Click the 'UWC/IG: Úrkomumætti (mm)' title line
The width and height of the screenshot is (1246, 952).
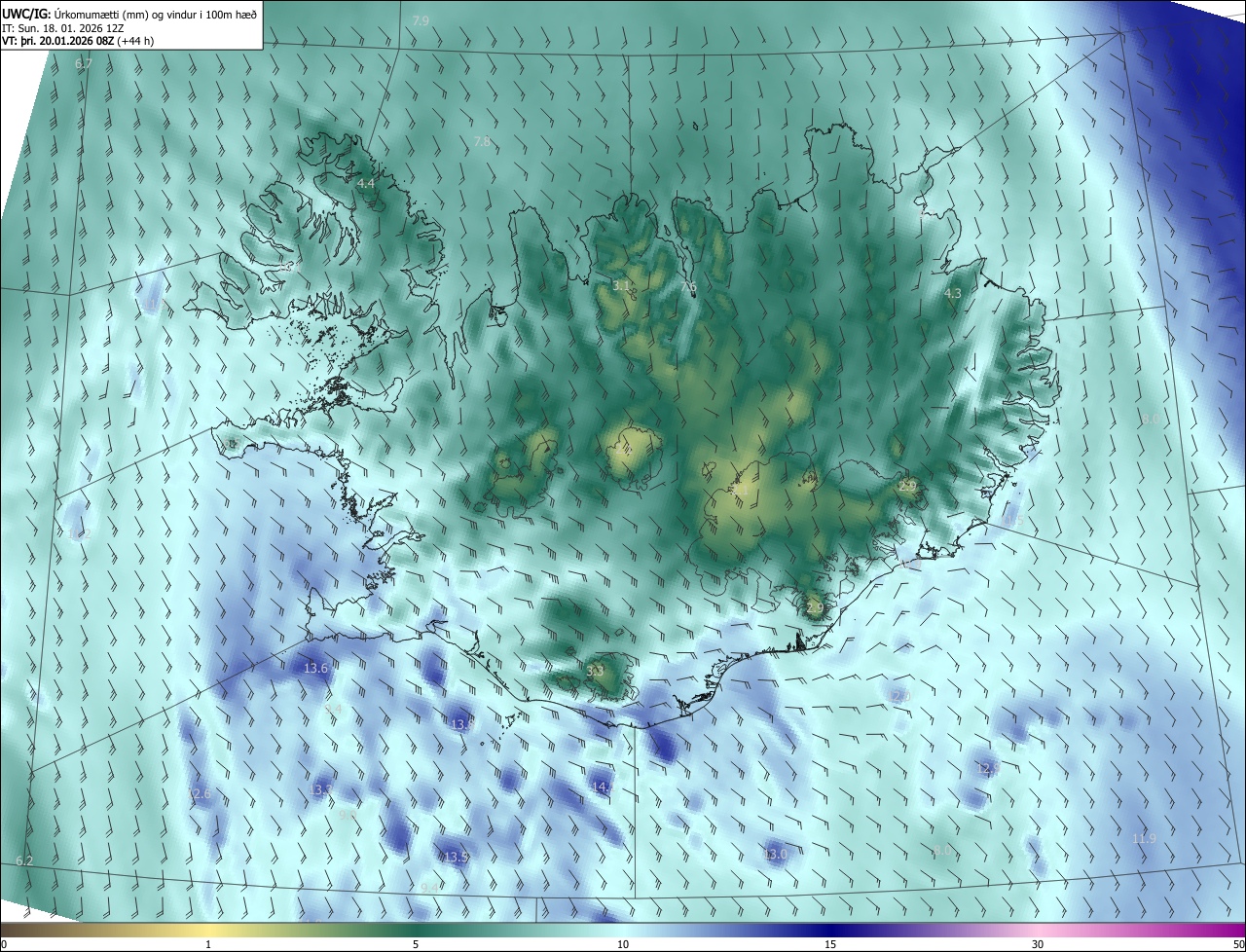click(x=130, y=14)
